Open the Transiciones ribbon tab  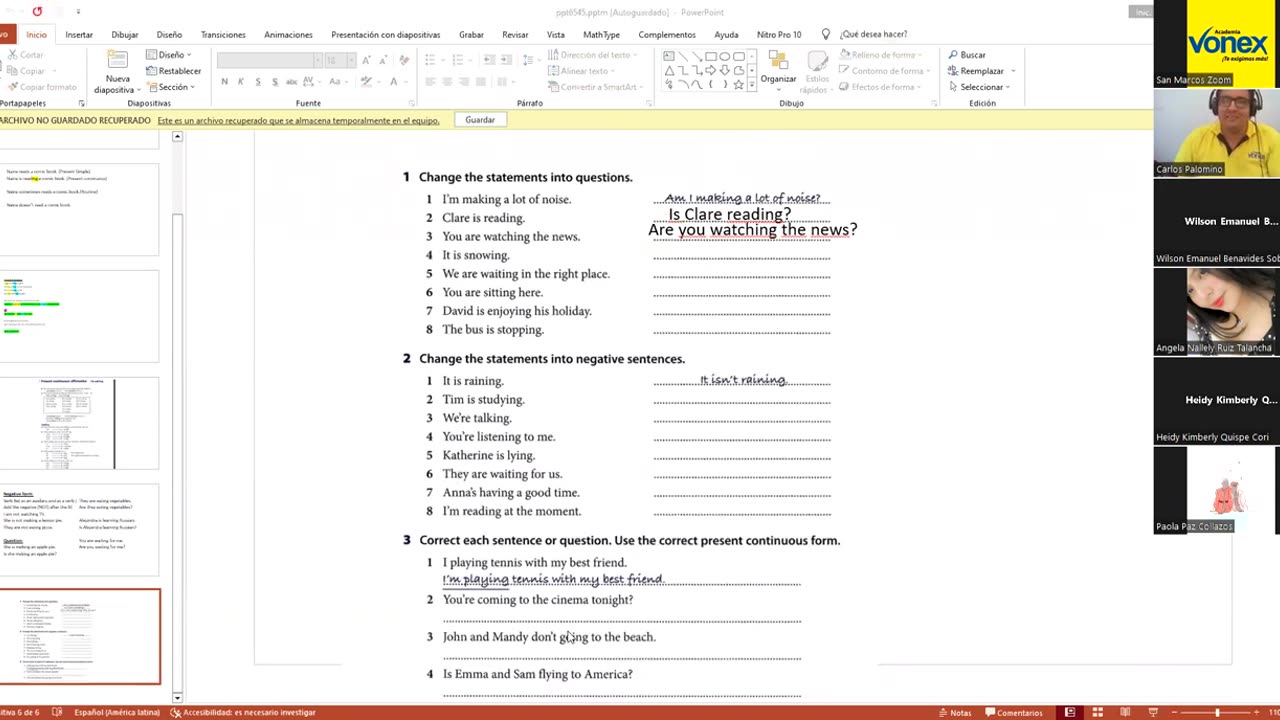[x=223, y=34]
